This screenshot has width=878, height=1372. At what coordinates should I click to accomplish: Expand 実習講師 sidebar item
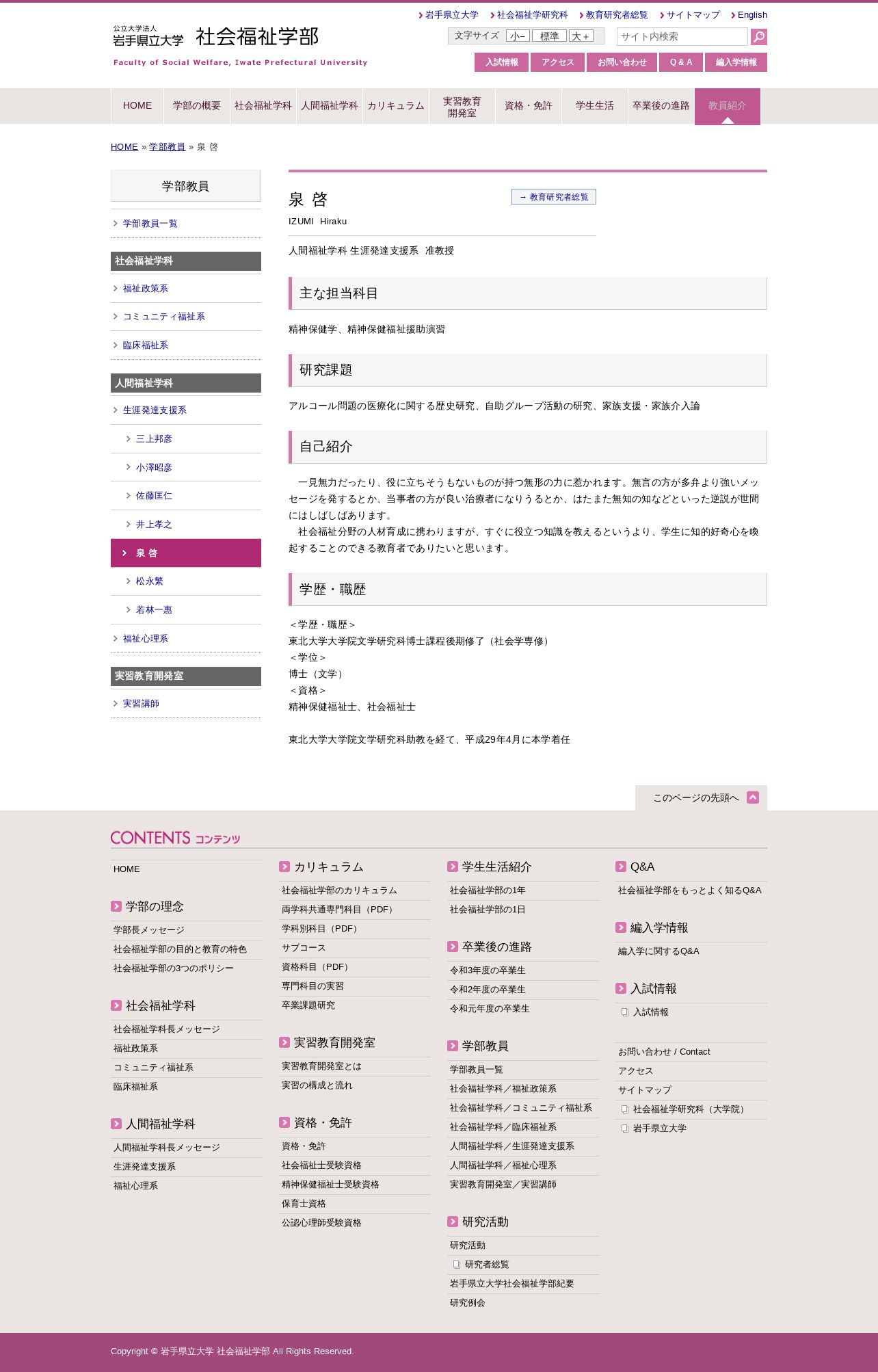[x=186, y=704]
